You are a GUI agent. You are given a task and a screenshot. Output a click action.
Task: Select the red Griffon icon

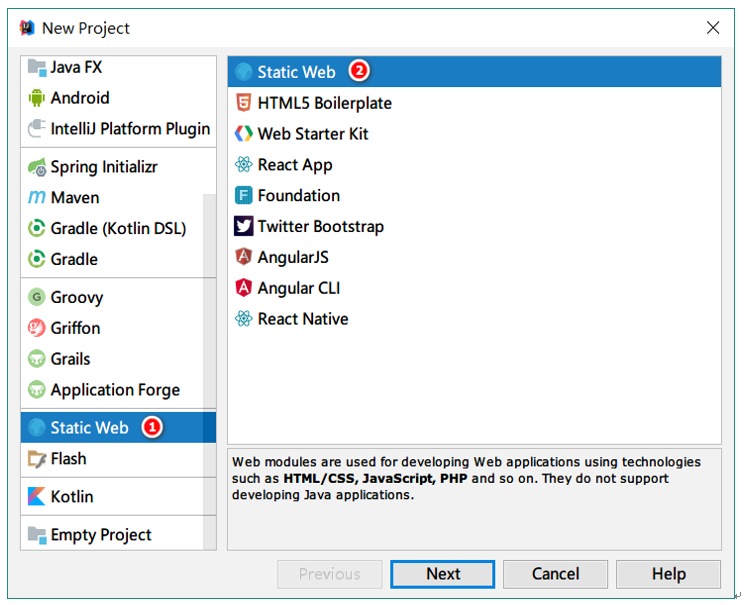pyautogui.click(x=37, y=328)
